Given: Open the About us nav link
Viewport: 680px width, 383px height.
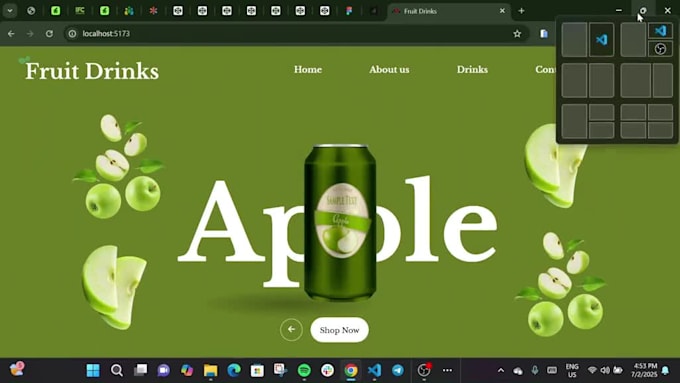Looking at the screenshot, I should (x=389, y=69).
